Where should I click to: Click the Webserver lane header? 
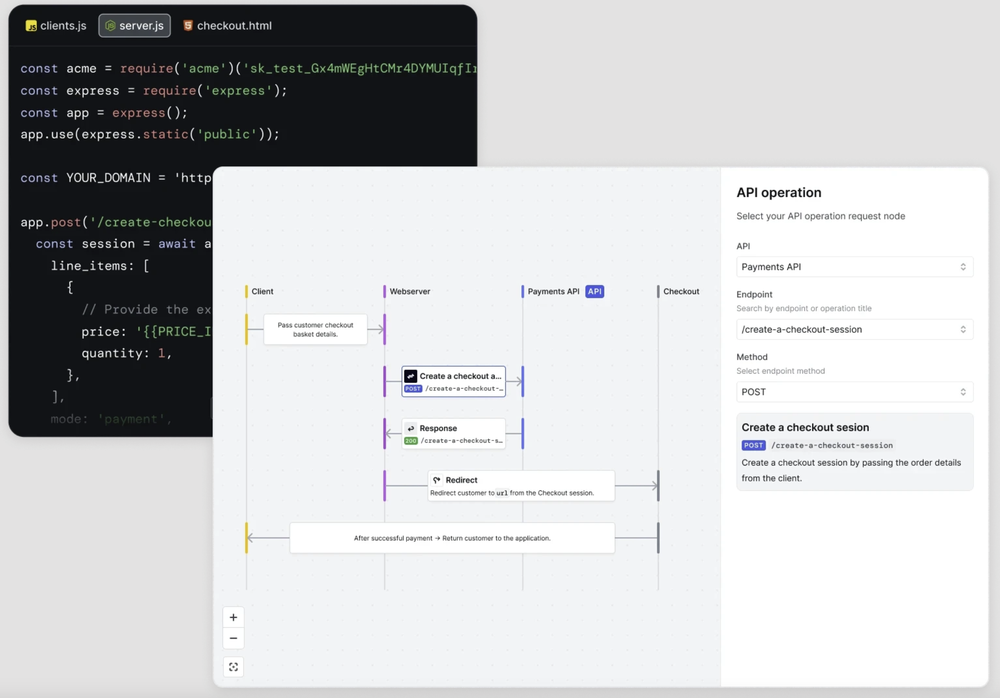[409, 291]
